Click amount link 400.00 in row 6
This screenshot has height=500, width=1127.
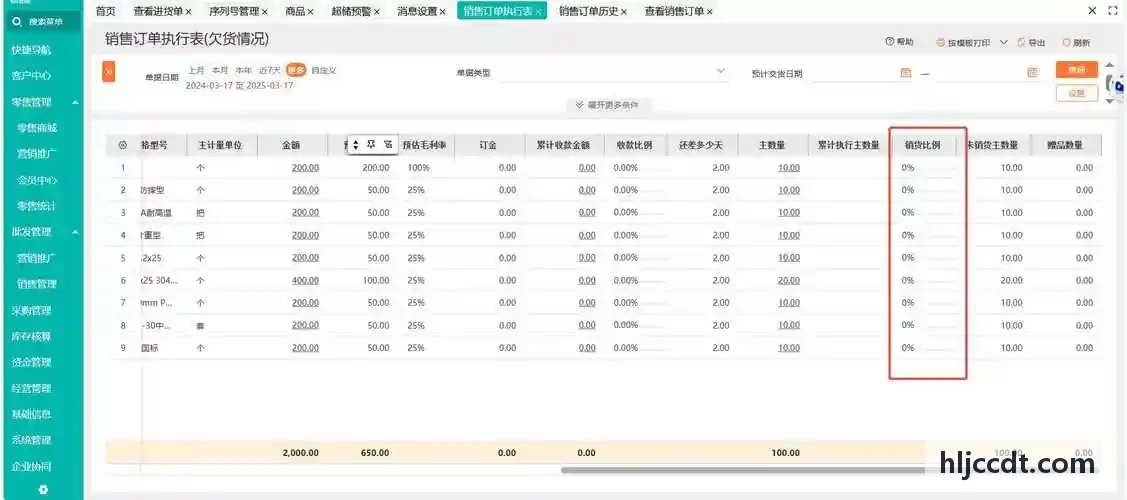point(305,280)
